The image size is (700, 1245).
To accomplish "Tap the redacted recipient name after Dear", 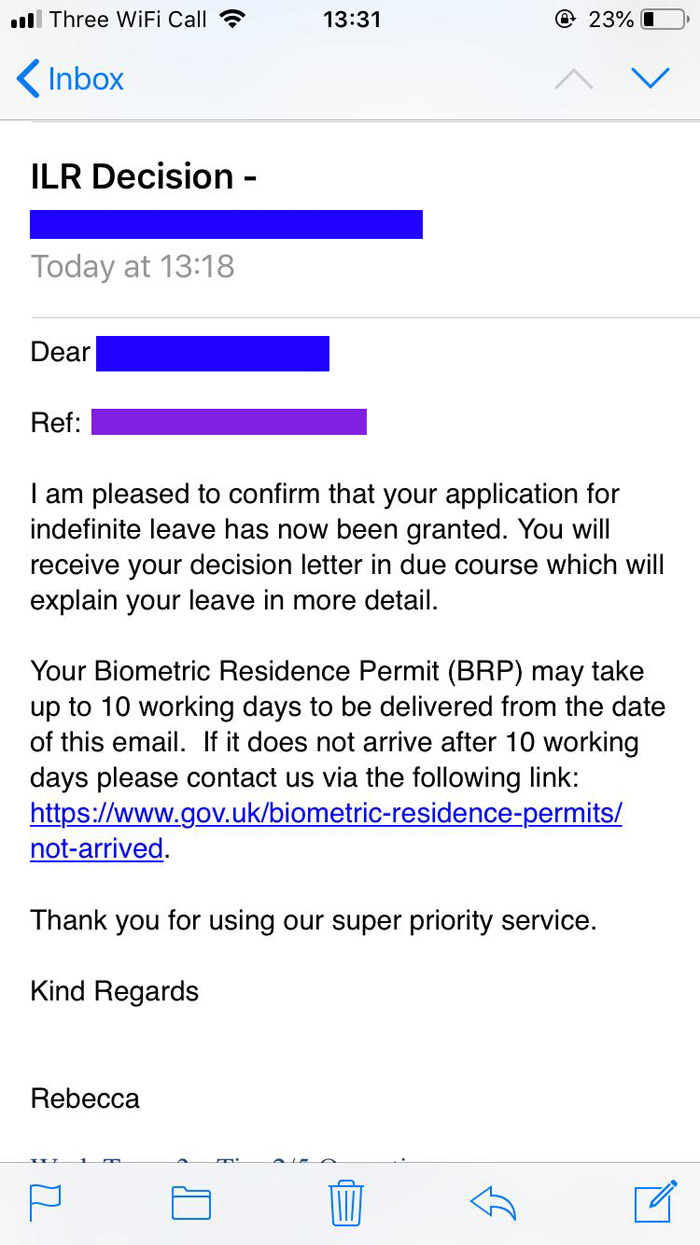I will point(212,353).
